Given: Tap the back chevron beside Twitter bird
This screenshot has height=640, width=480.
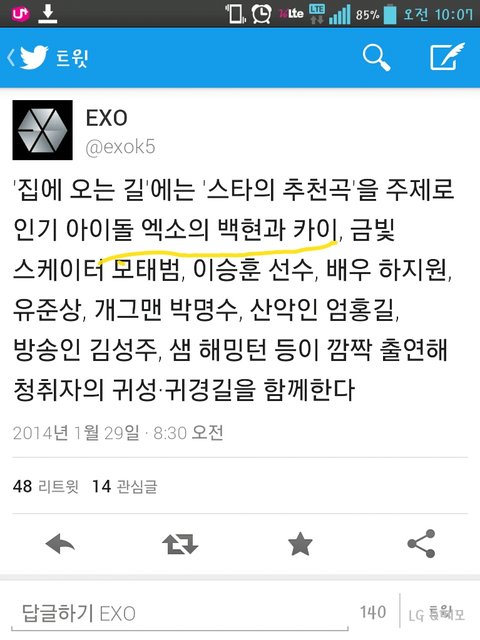Looking at the screenshot, I should [x=11, y=58].
